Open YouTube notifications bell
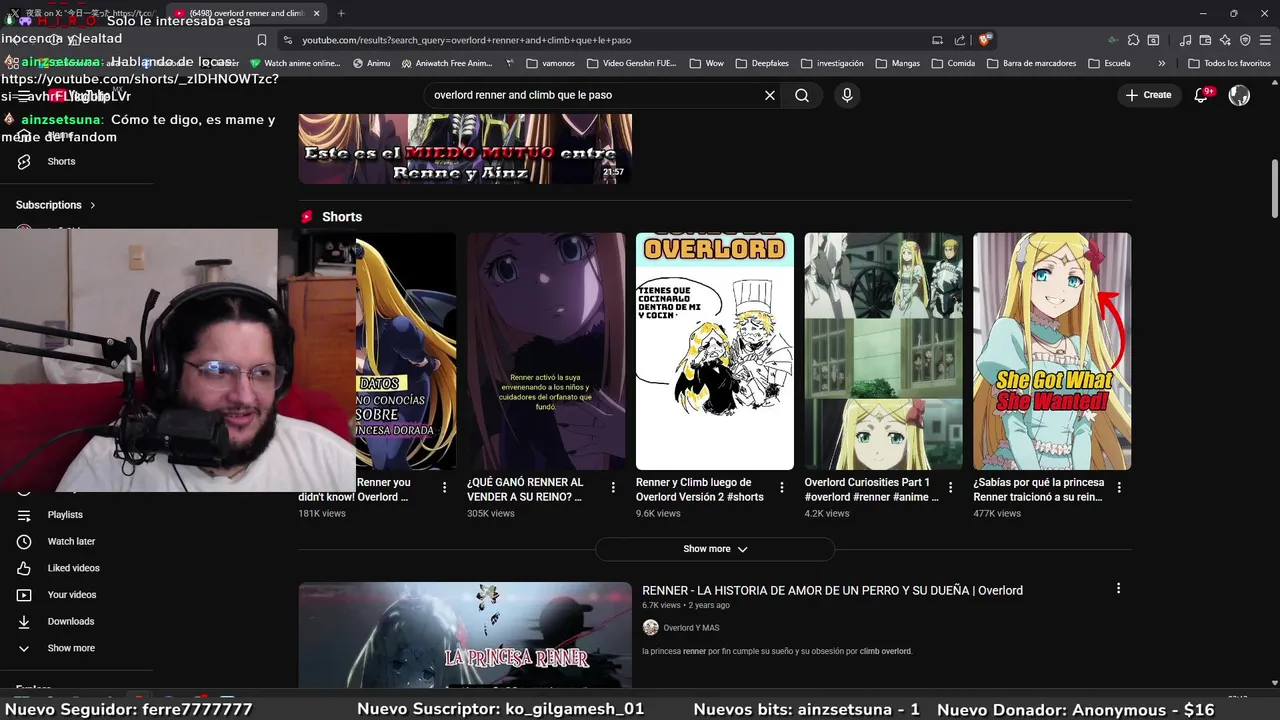 [1202, 95]
